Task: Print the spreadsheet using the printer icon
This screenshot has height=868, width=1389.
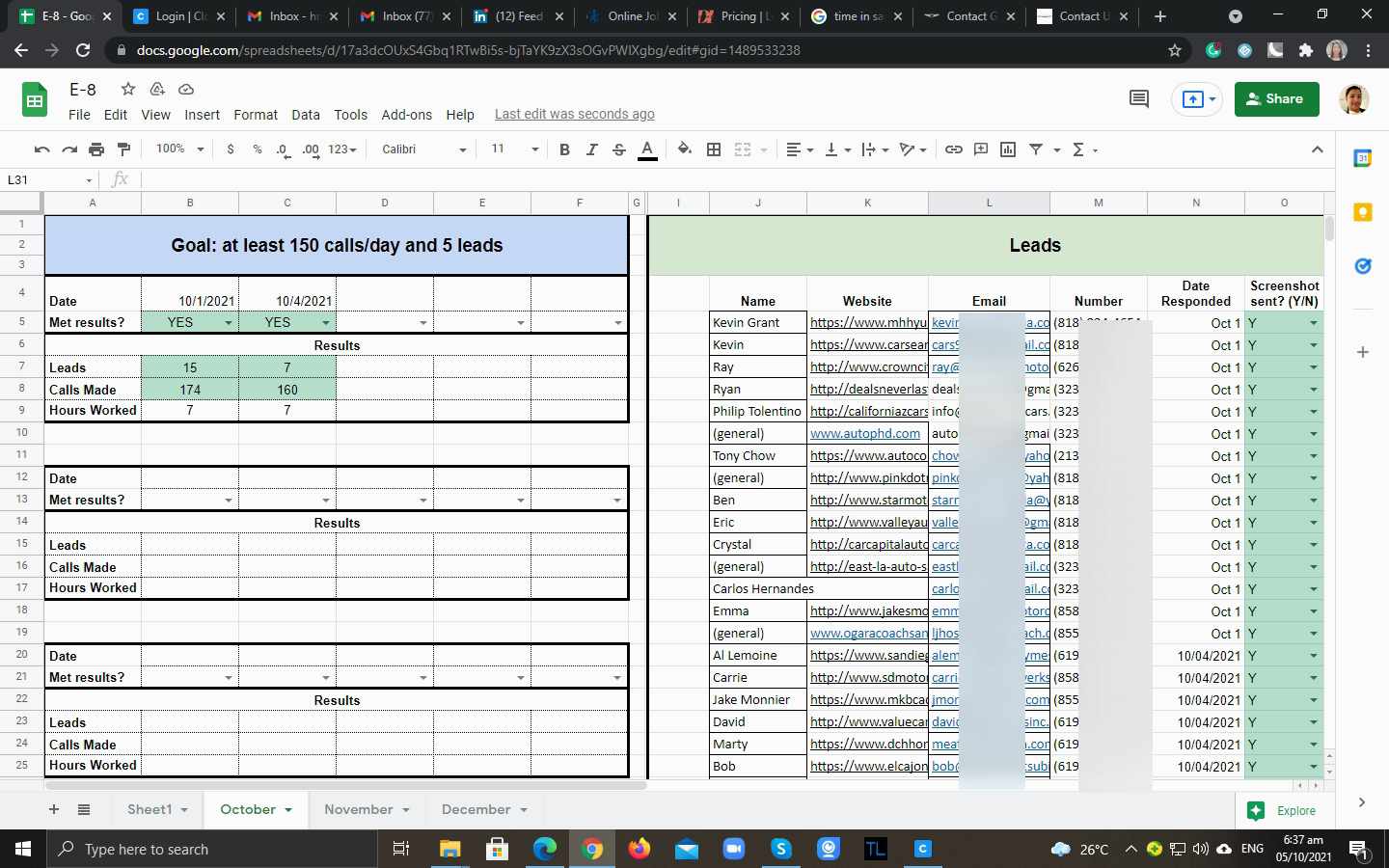Action: click(x=96, y=149)
